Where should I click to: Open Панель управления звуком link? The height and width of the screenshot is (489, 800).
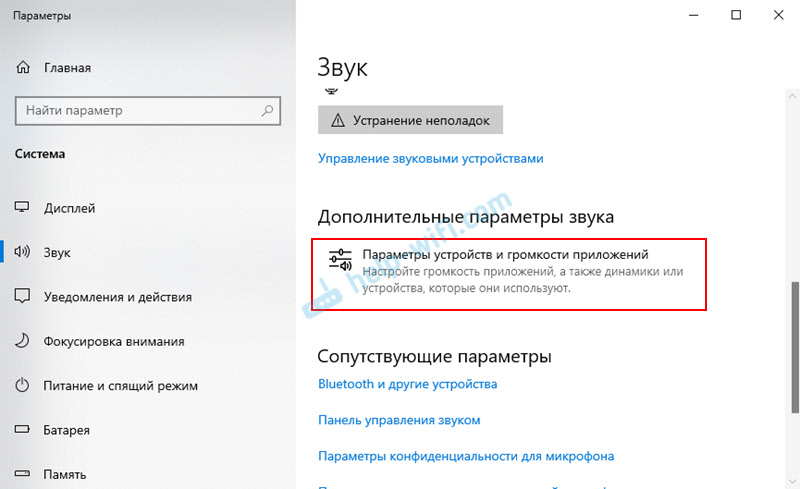point(399,420)
